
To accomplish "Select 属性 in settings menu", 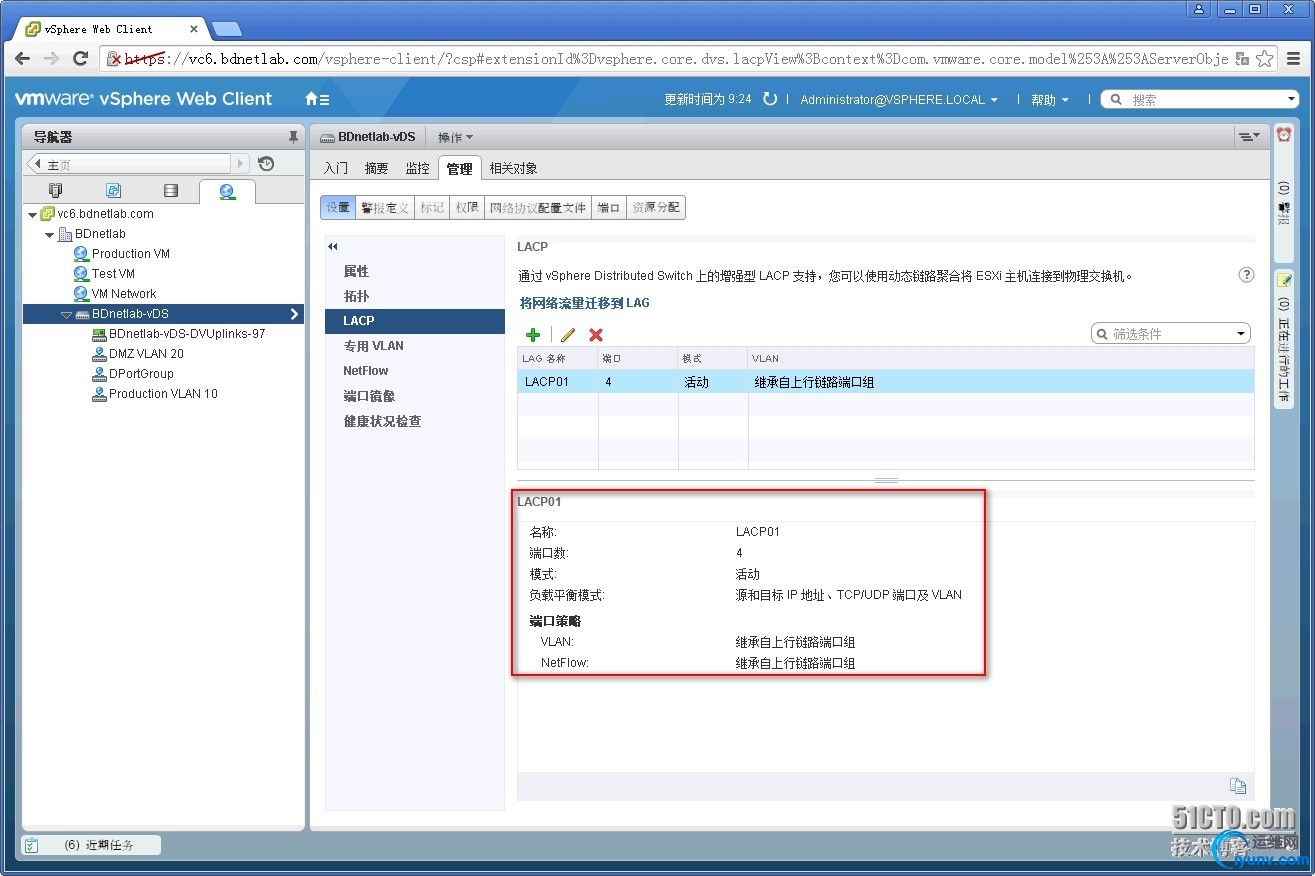I will [357, 271].
